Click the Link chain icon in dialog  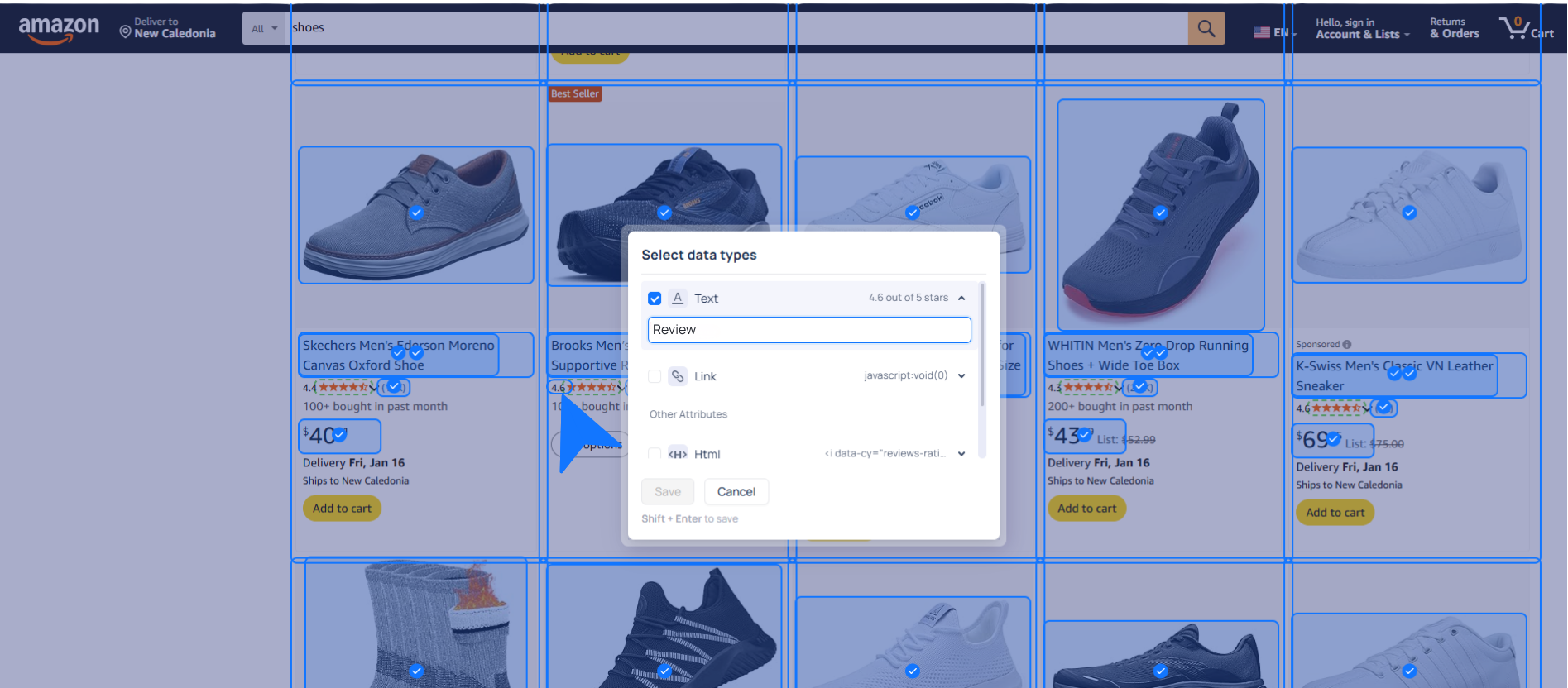(x=678, y=376)
